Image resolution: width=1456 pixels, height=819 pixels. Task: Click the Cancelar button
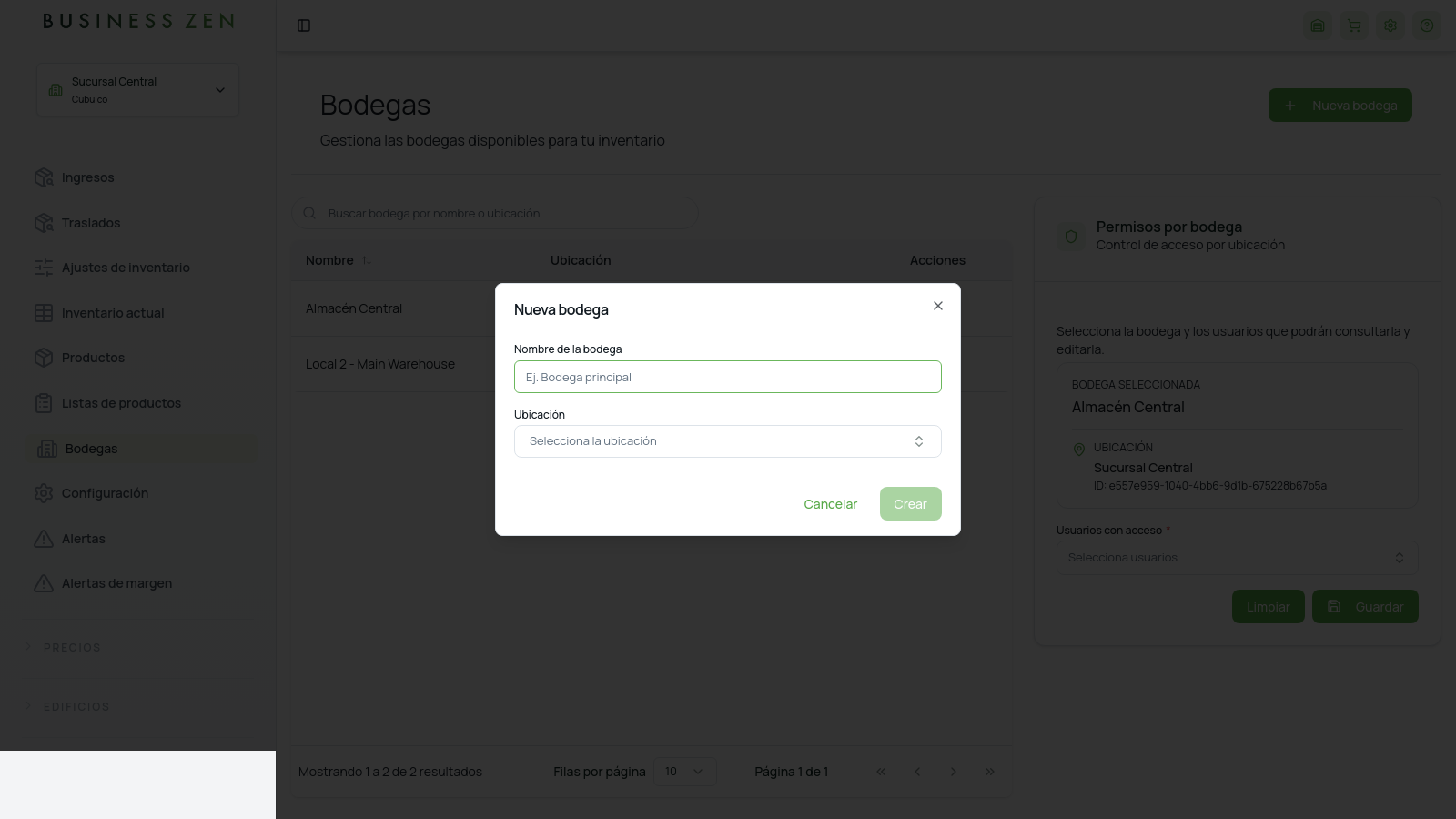(830, 504)
